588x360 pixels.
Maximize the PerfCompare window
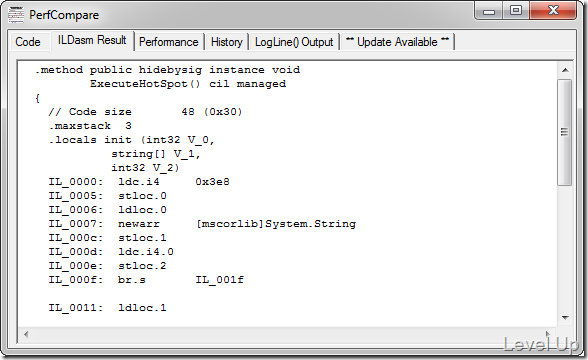(516, 11)
